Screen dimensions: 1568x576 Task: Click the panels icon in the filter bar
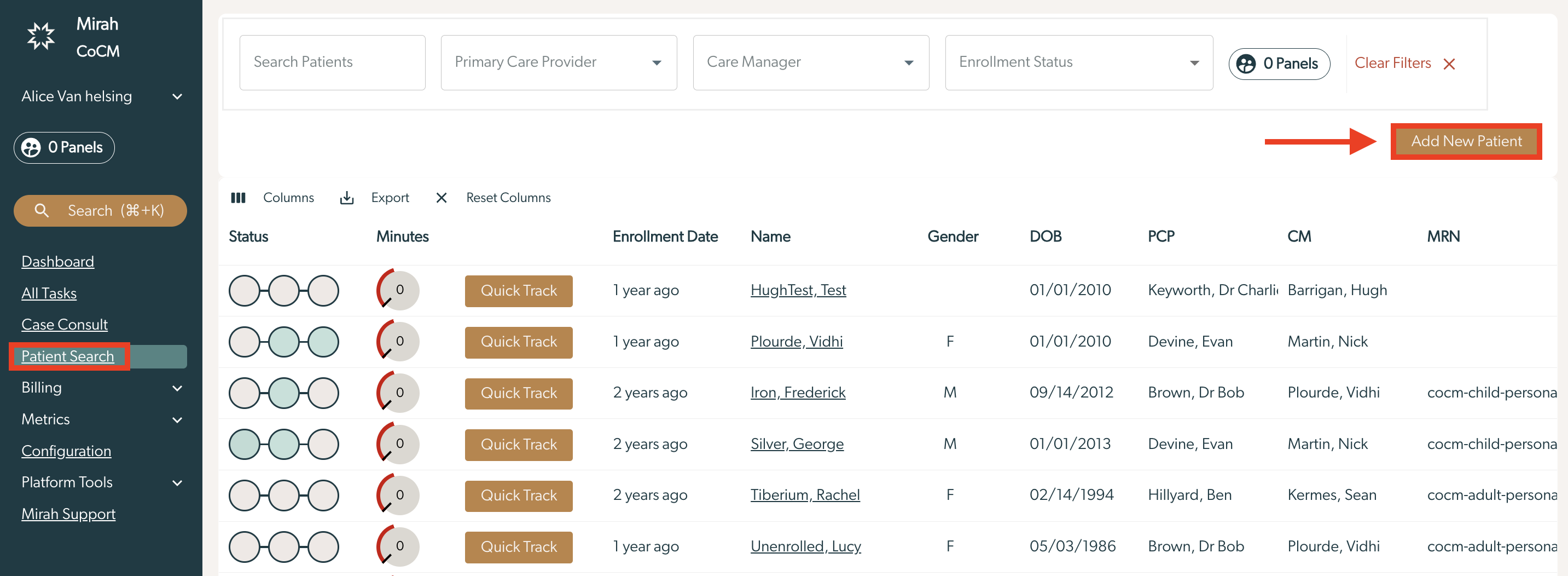click(1246, 64)
